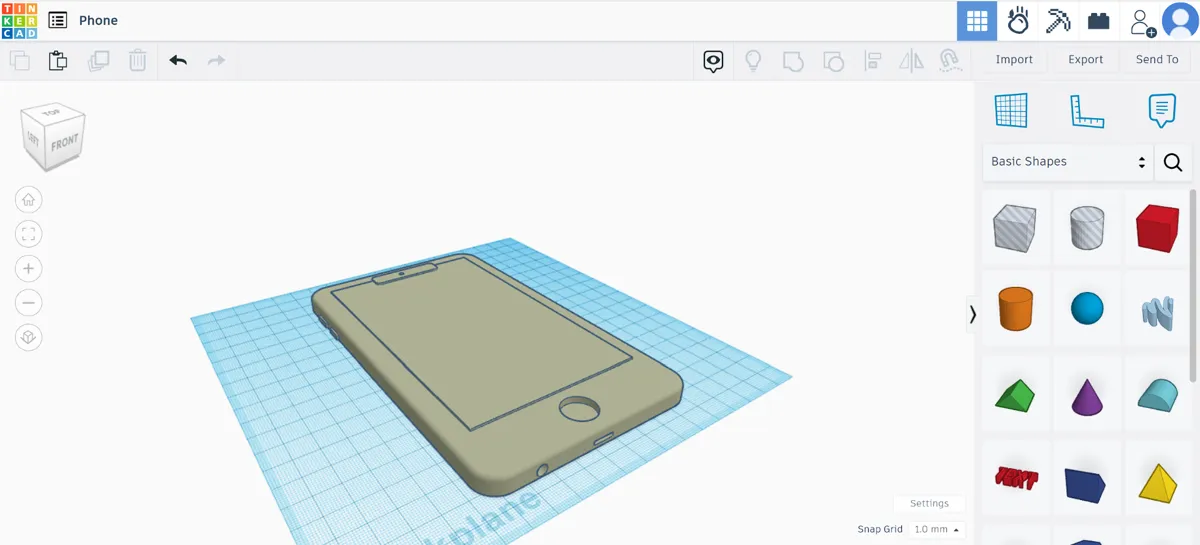Pick the orange Cylinder shape
Image resolution: width=1200 pixels, height=545 pixels.
click(x=1015, y=309)
